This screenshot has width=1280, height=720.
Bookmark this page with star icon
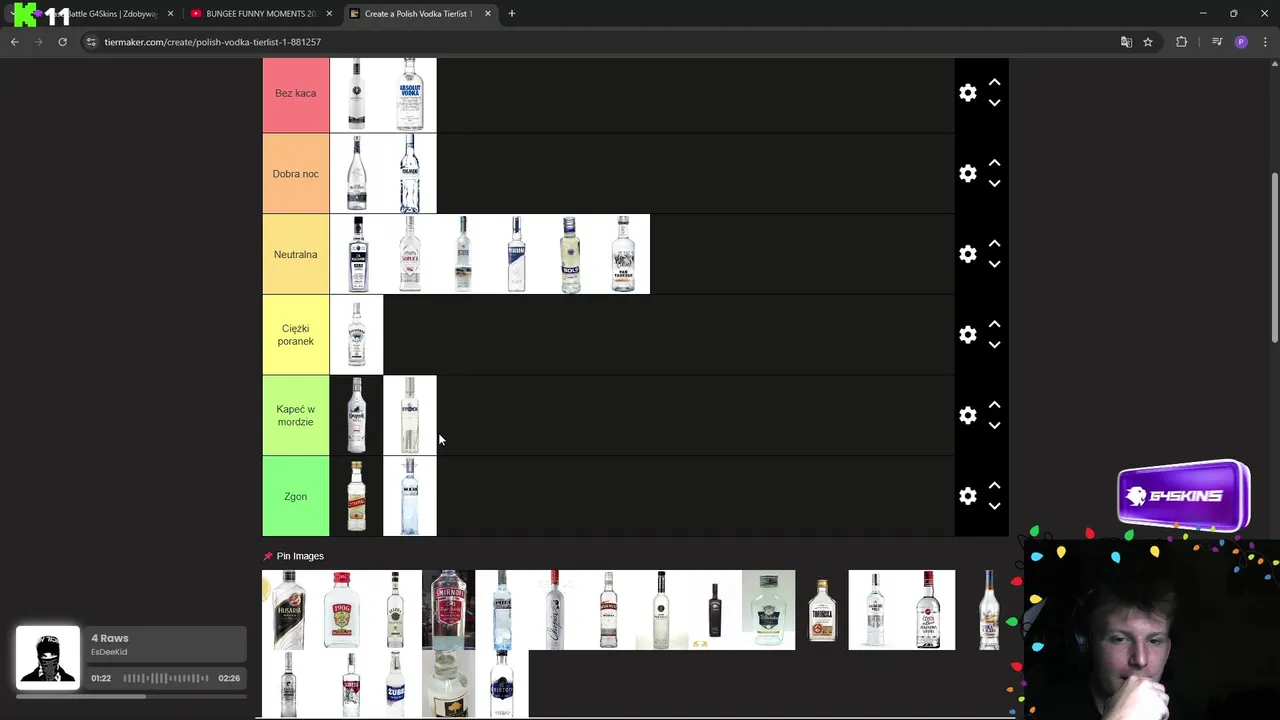[x=1148, y=42]
